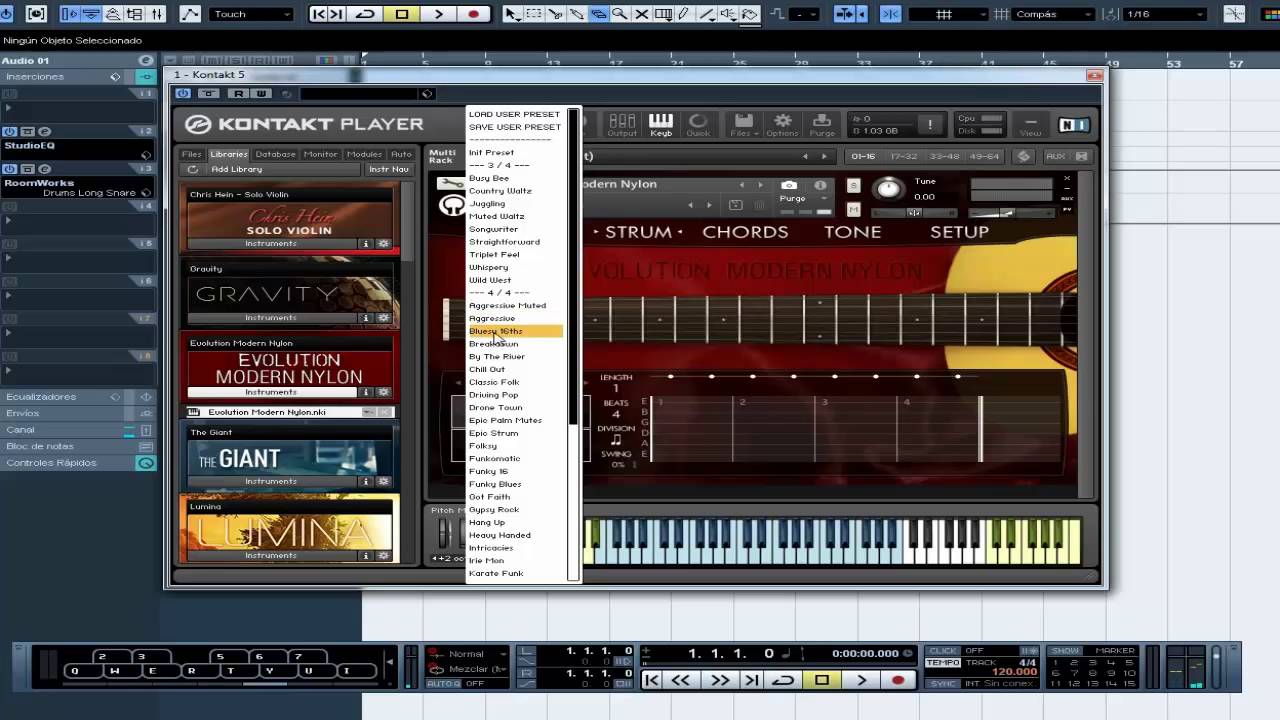Click the Kontakt Purge icon in the header
1280x720 pixels.
[822, 124]
